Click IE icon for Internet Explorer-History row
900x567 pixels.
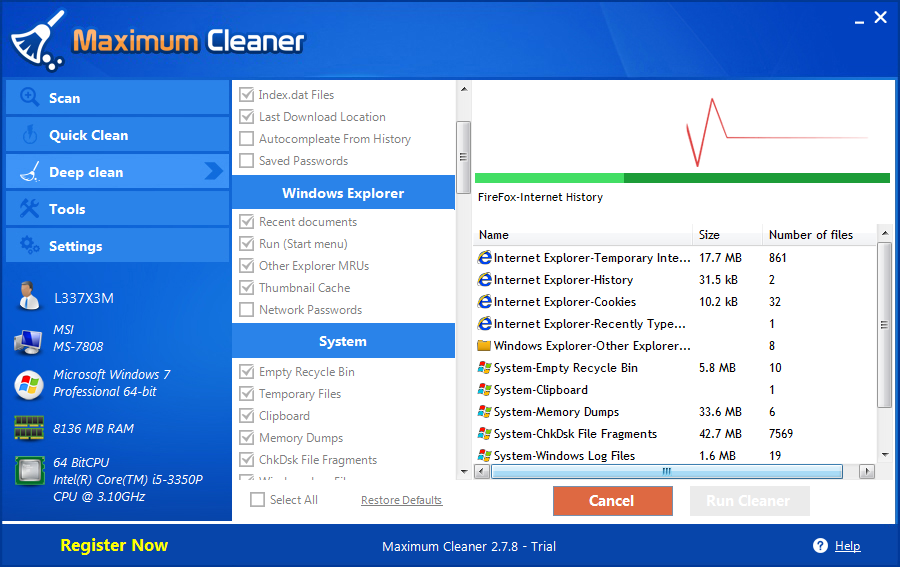(x=484, y=279)
